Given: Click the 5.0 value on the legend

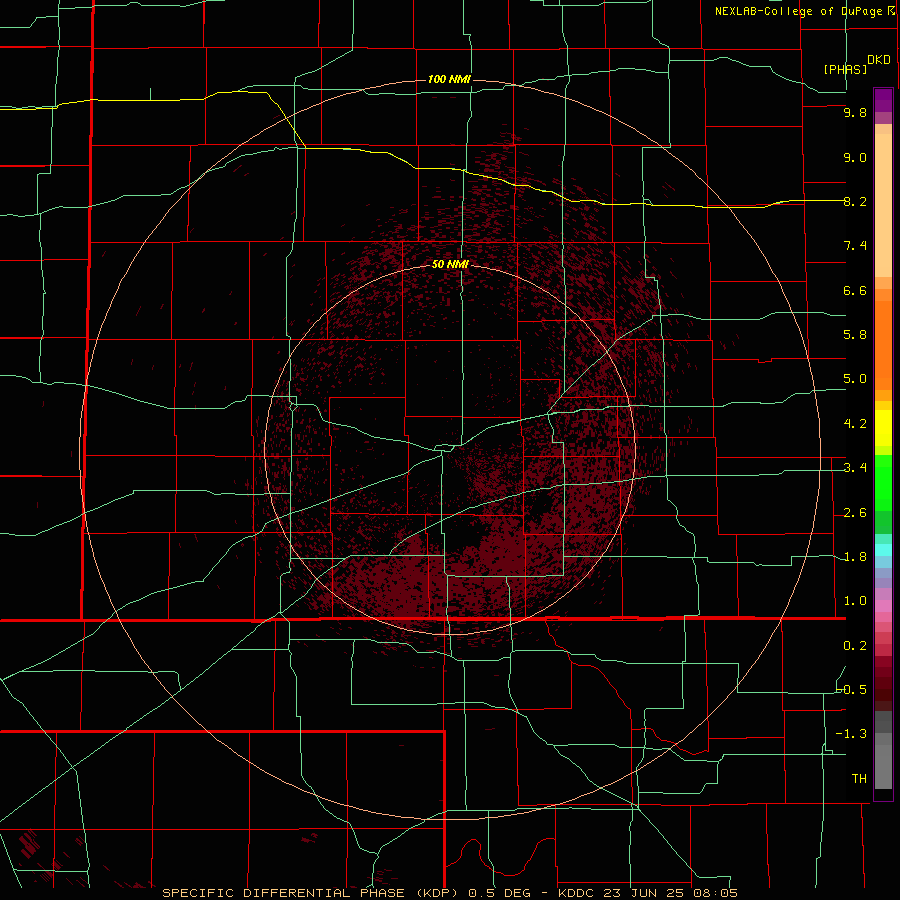Looking at the screenshot, I should point(855,379).
